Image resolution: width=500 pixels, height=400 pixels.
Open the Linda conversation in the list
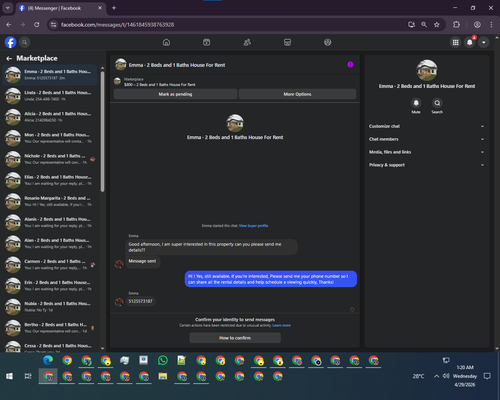coord(50,96)
